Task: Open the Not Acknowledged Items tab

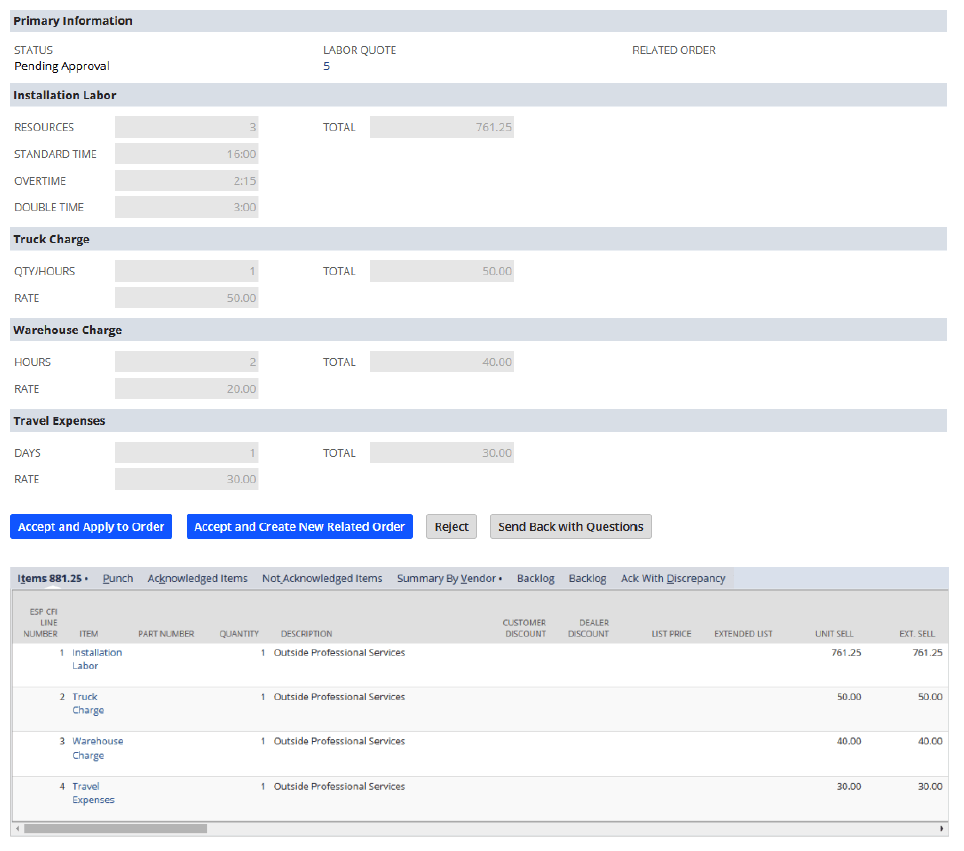Action: coord(322,579)
